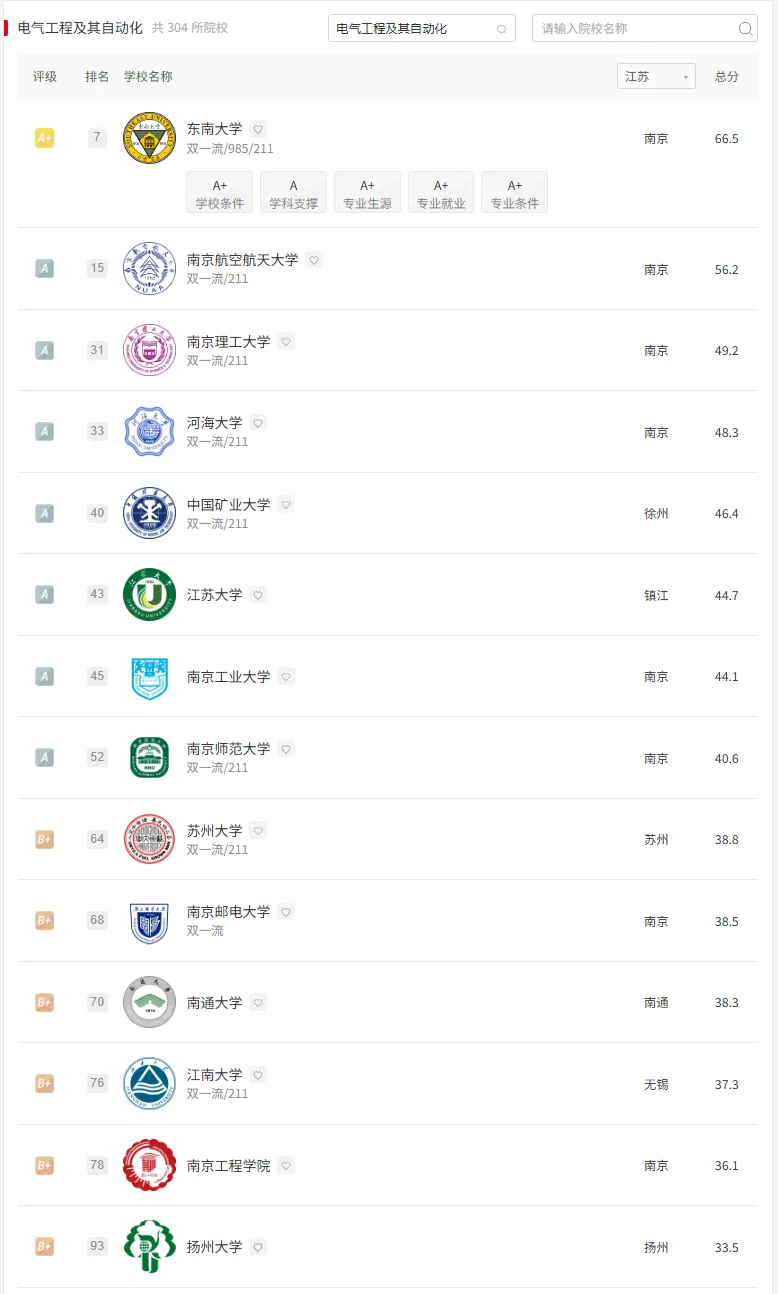Click the 江南大学 logo
778x1294 pixels.
(149, 1084)
